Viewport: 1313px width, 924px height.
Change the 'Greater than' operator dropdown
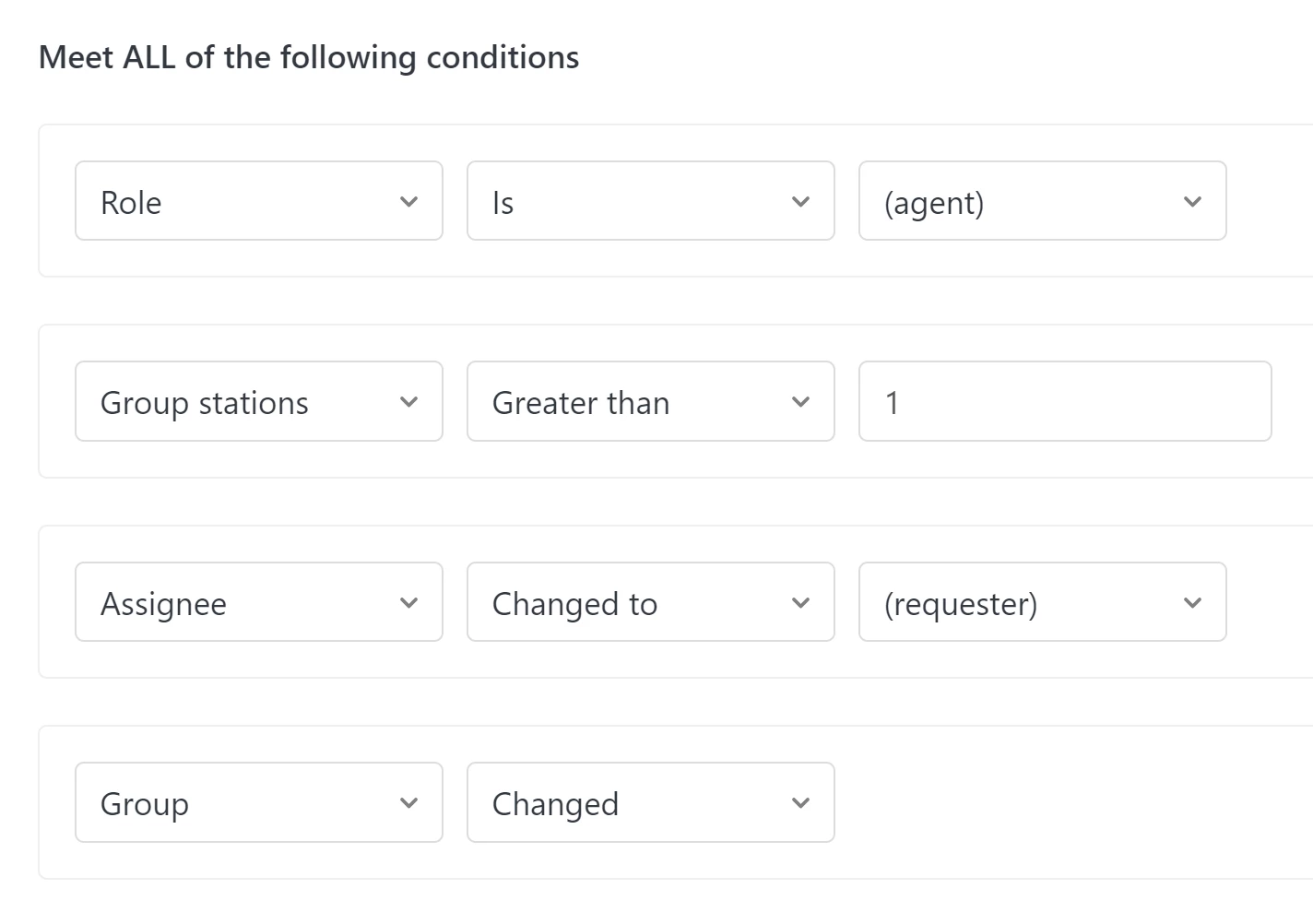pos(650,401)
